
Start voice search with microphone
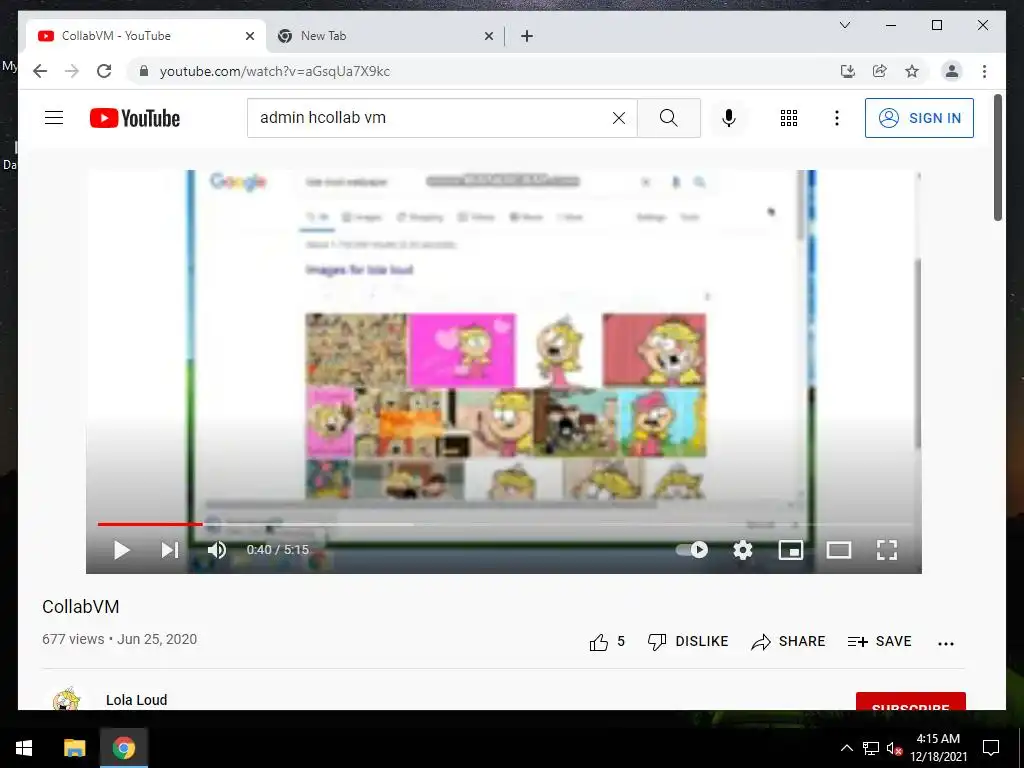point(729,118)
